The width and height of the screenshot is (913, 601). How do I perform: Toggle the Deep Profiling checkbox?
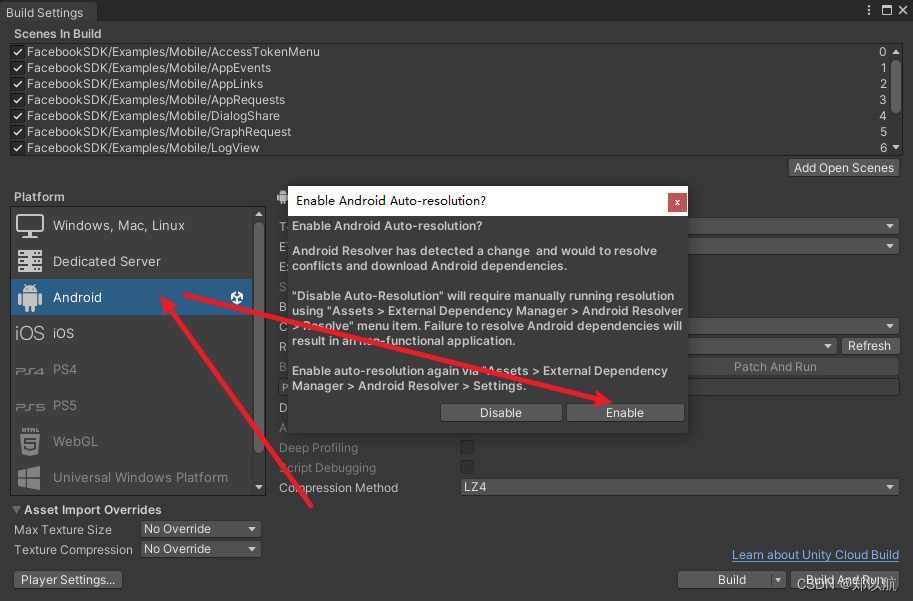pos(467,447)
